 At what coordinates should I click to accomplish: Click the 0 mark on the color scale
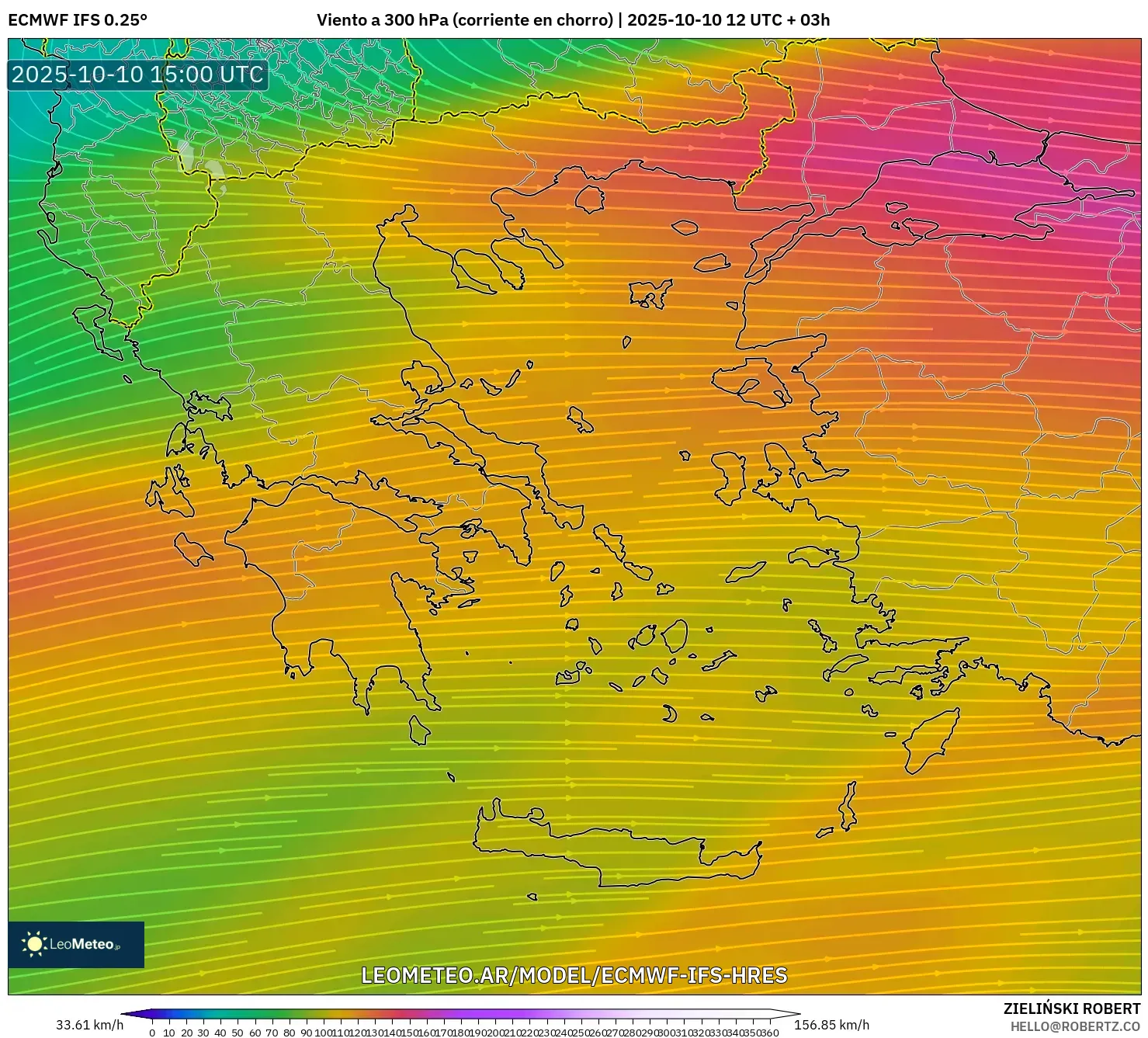[x=152, y=1033]
